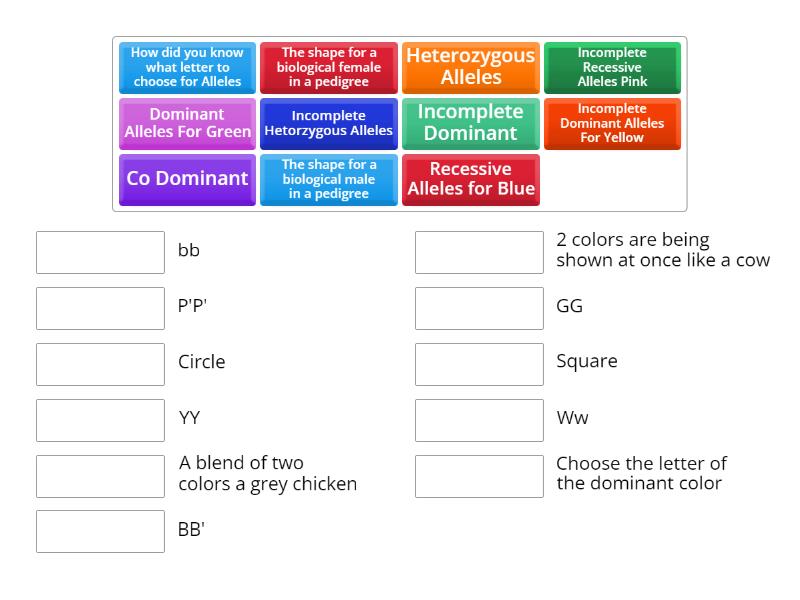Click the biological male pedigree shape tile

pos(329,179)
